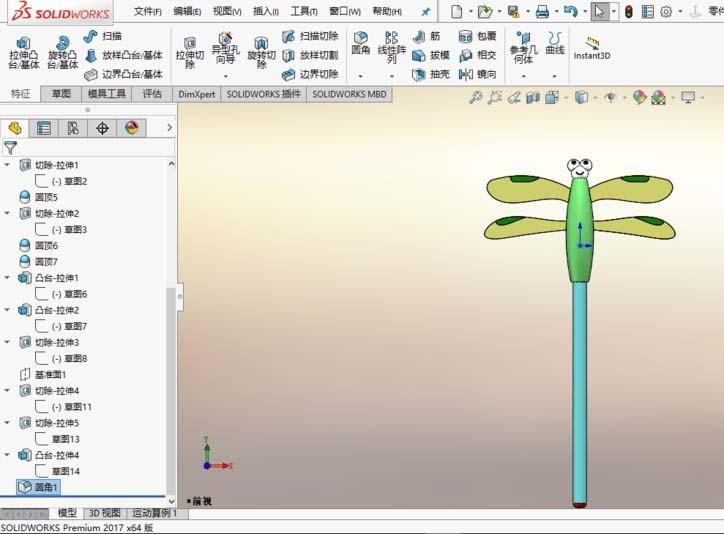Image resolution: width=724 pixels, height=534 pixels.
Task: Open the Options gear icon
Action: [666, 12]
